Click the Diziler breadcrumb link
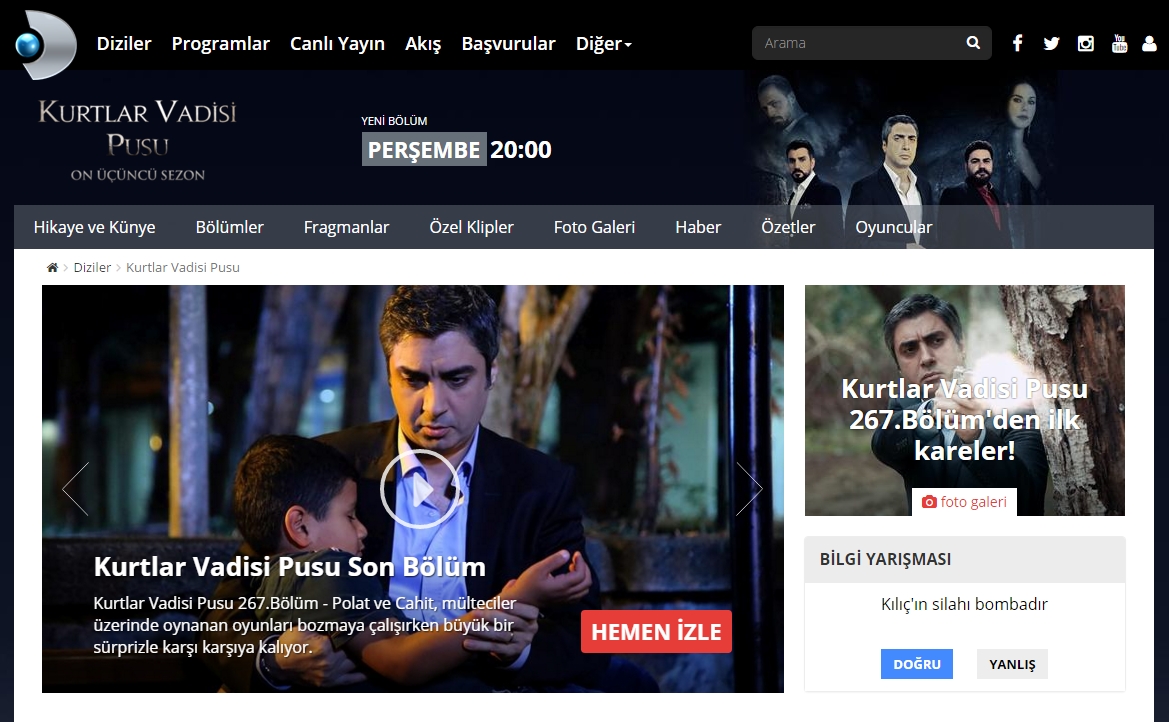 (92, 267)
